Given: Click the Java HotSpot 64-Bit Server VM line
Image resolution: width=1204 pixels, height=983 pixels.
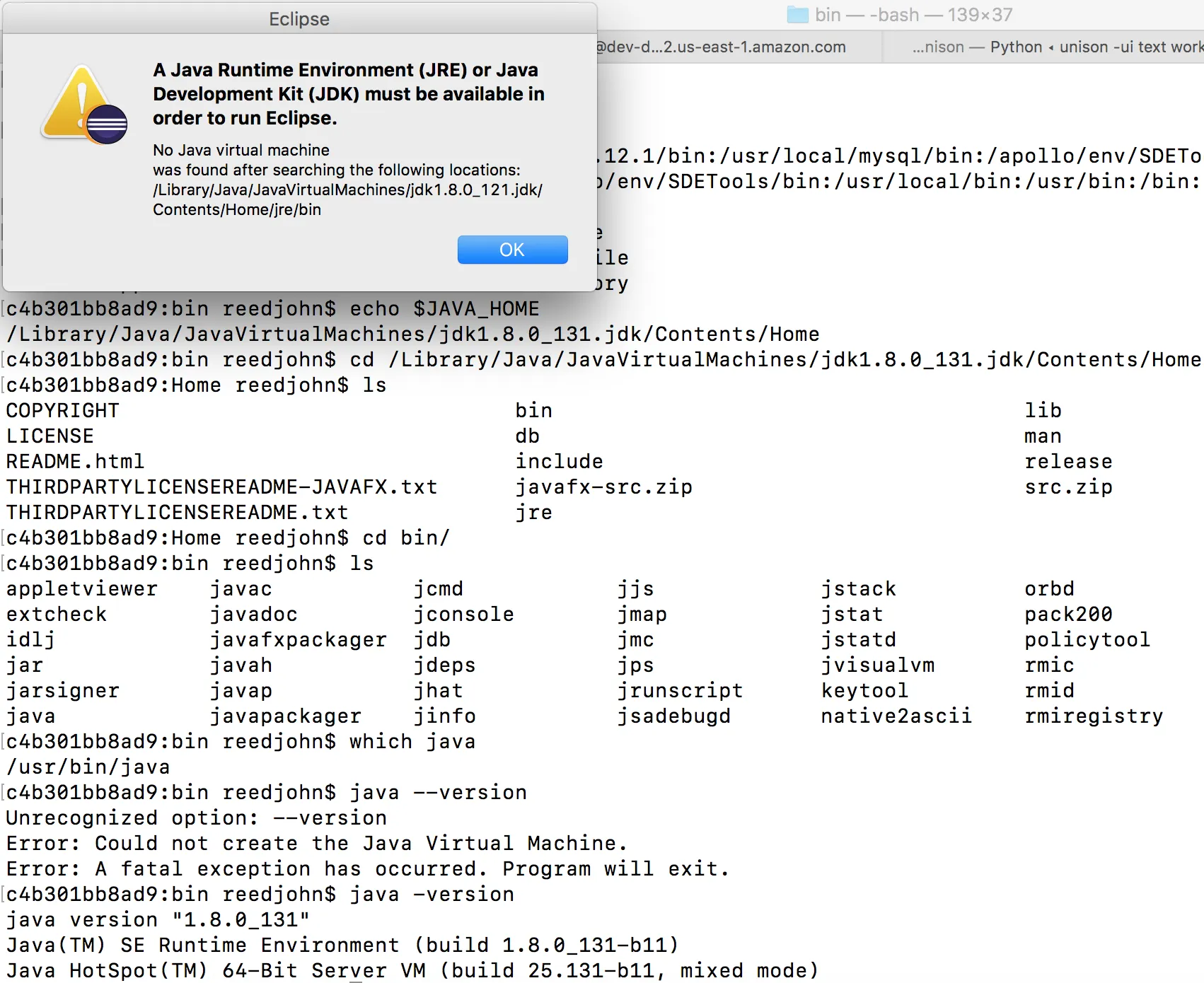Looking at the screenshot, I should (412, 971).
